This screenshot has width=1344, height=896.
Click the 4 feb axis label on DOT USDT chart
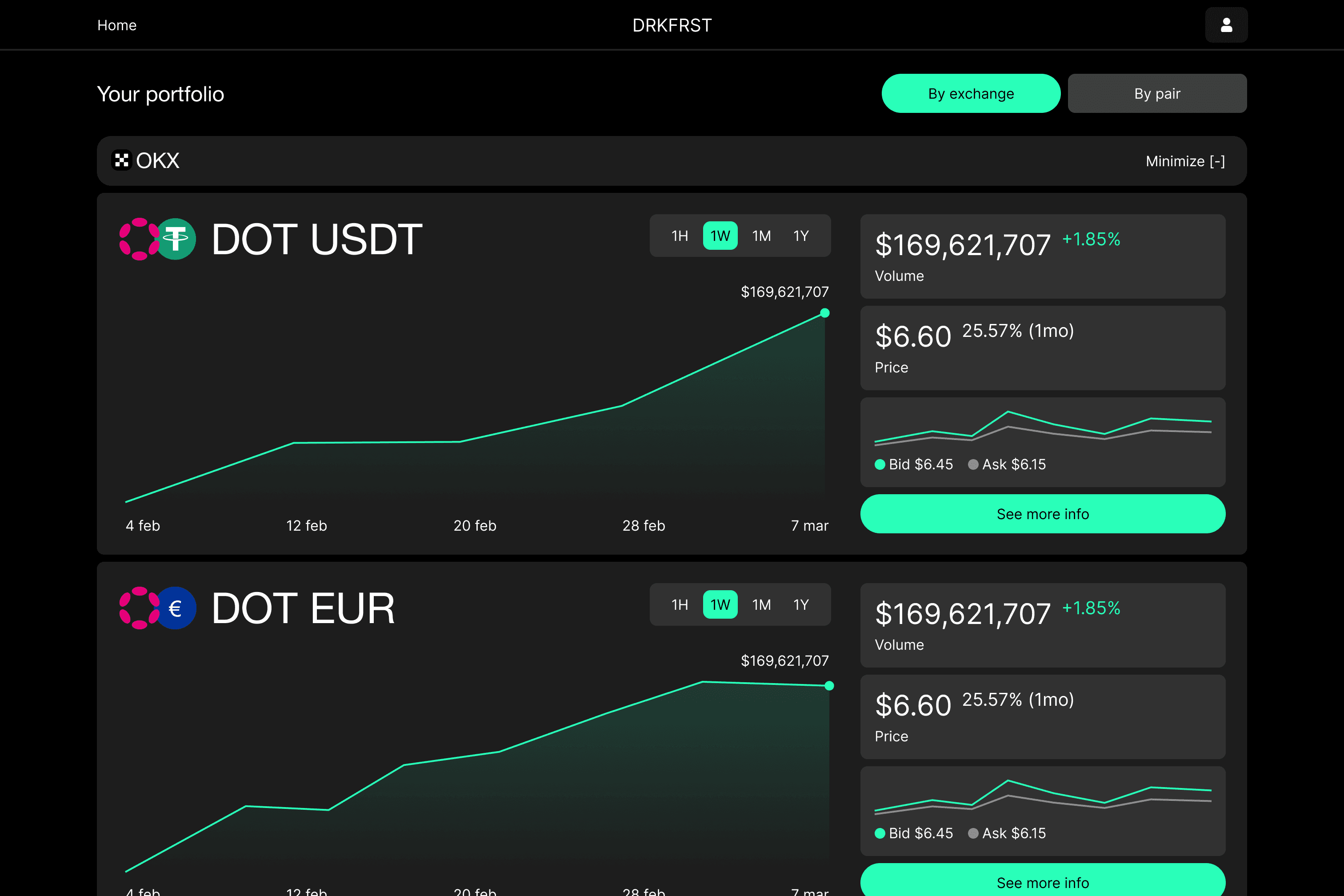pyautogui.click(x=143, y=526)
